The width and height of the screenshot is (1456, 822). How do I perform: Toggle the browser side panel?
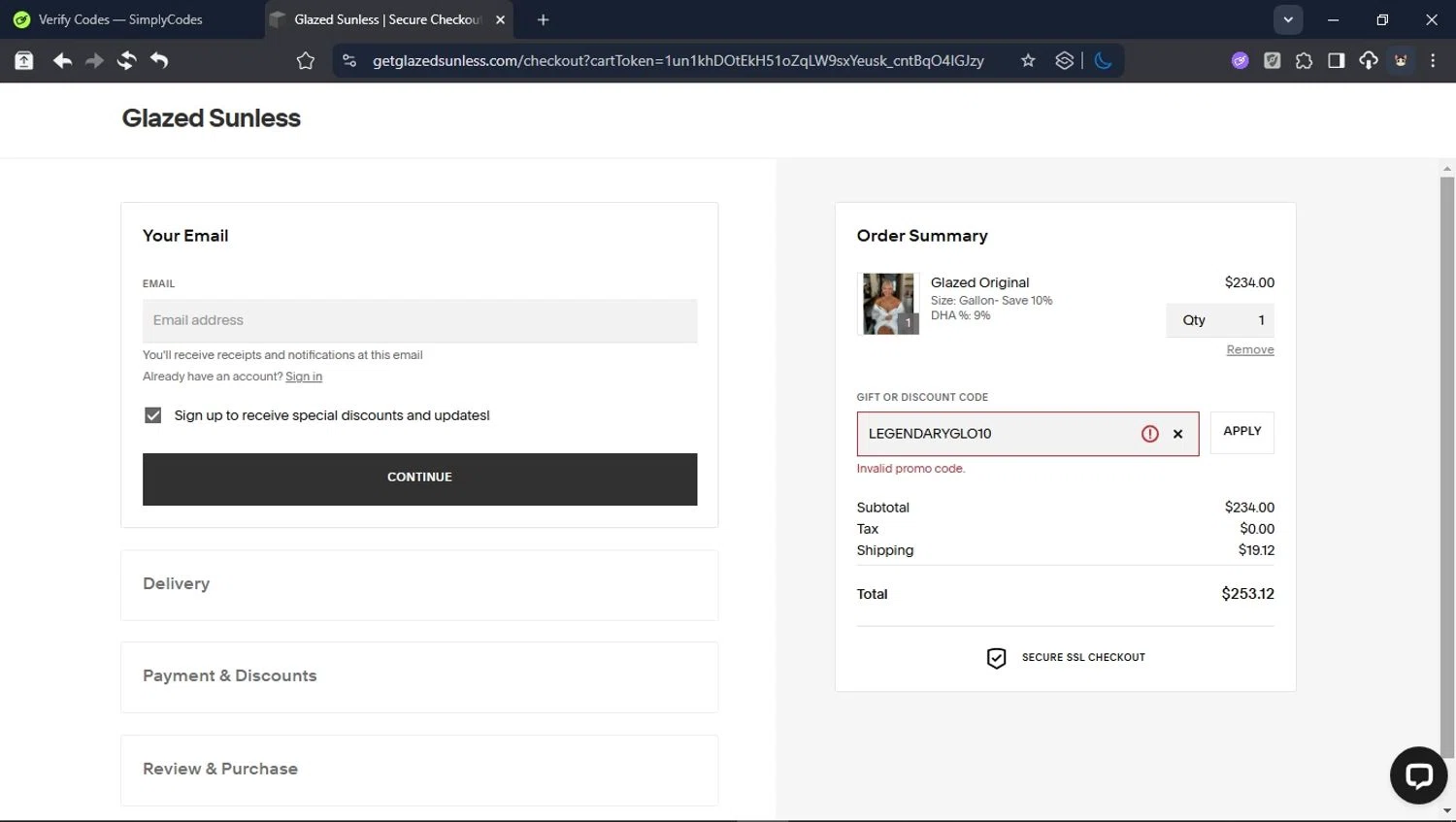pyautogui.click(x=1336, y=61)
